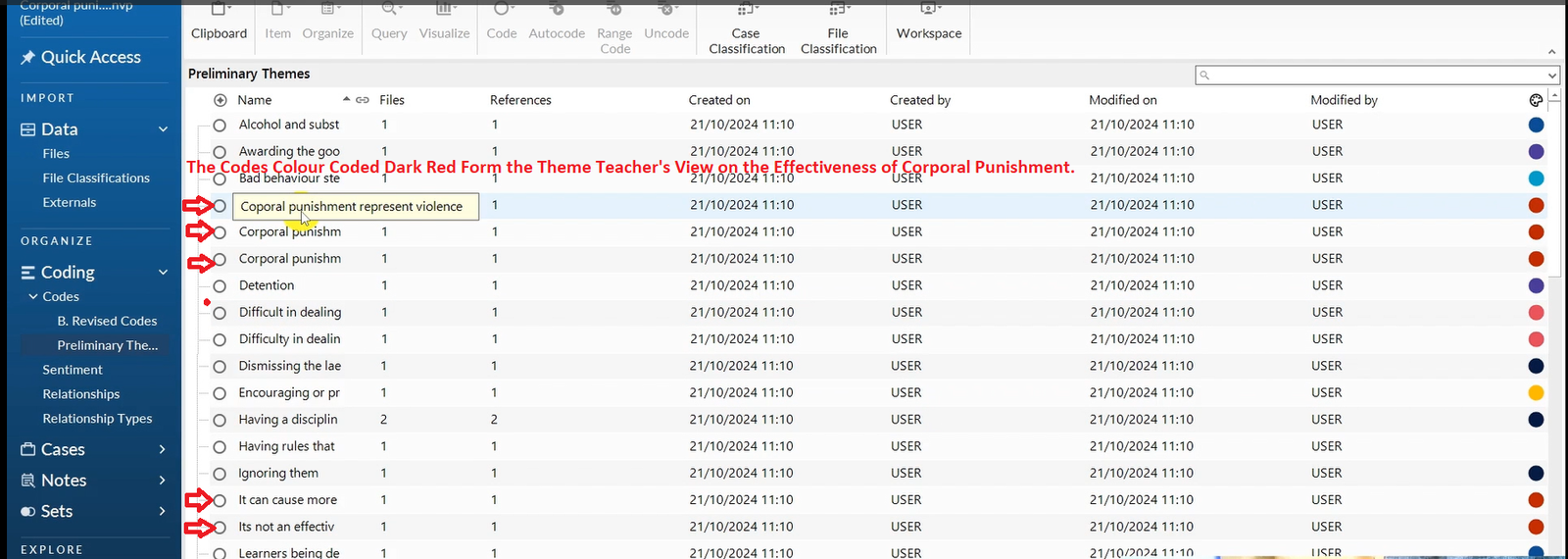The width and height of the screenshot is (1568, 559).
Task: Open the search box dropdown arrow
Action: (x=1552, y=76)
